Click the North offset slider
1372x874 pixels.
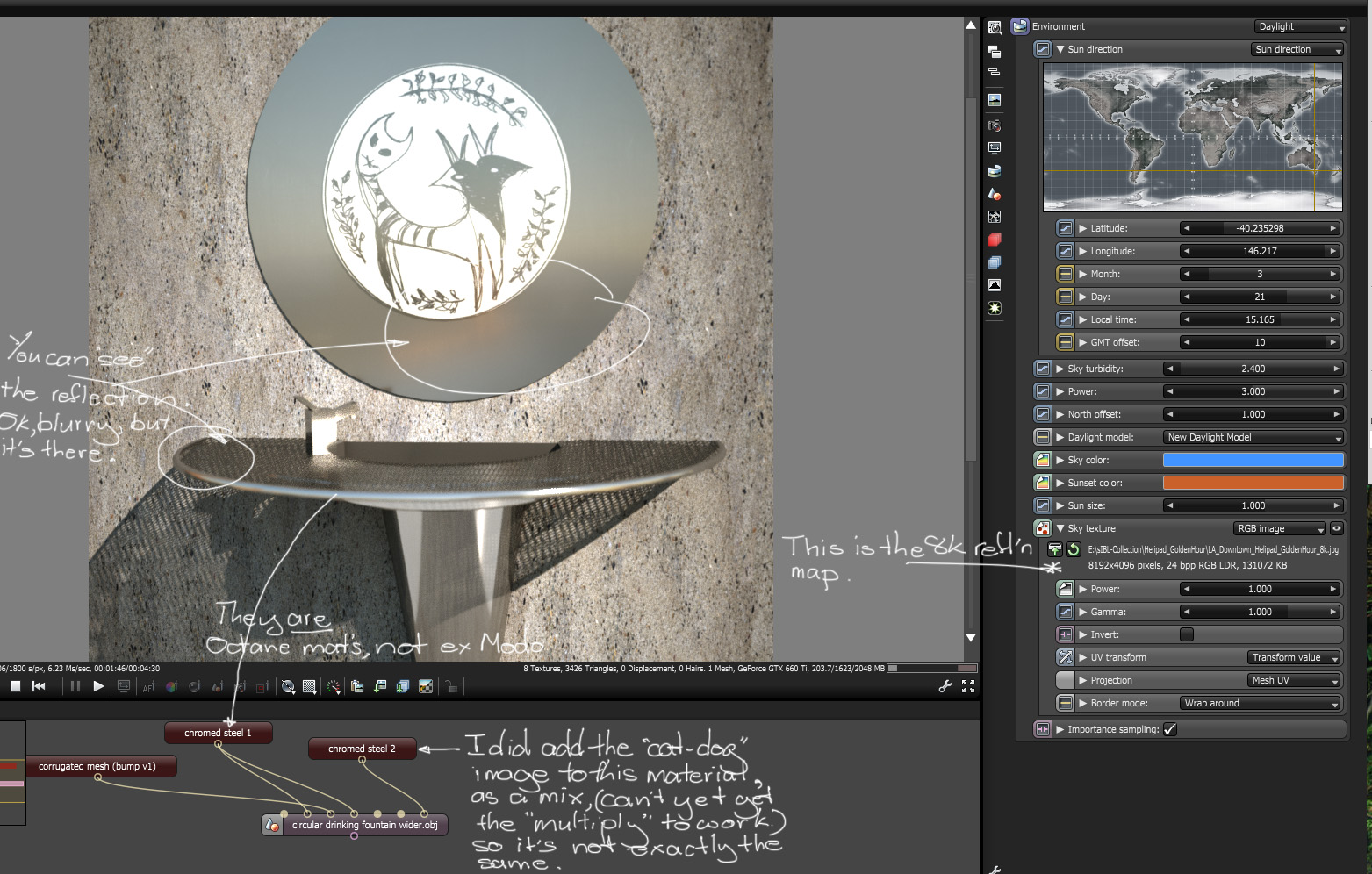1253,414
